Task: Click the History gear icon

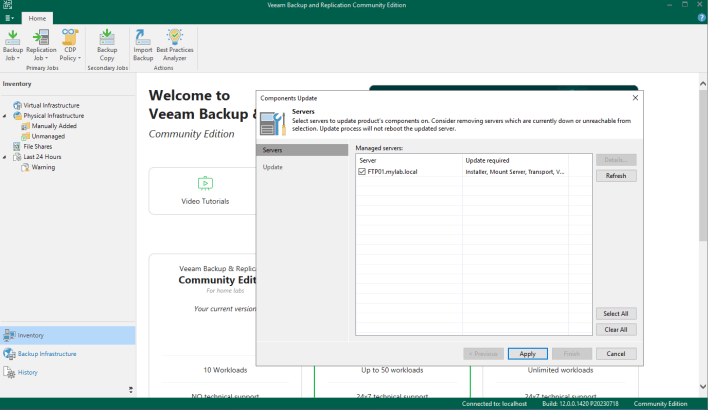Action: [9, 373]
